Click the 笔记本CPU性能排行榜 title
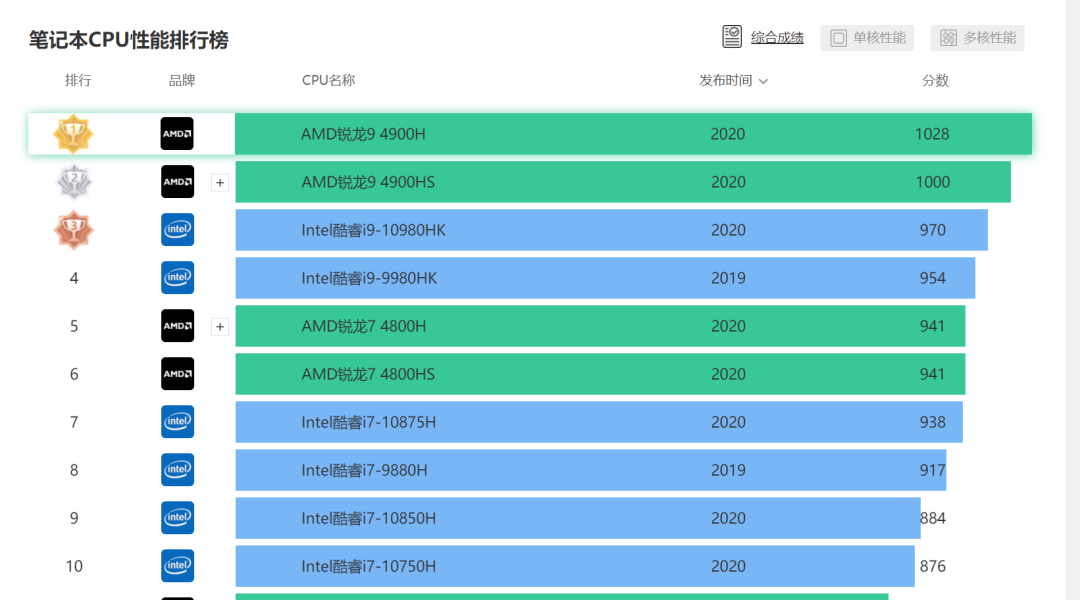The width and height of the screenshot is (1080, 600). point(128,40)
